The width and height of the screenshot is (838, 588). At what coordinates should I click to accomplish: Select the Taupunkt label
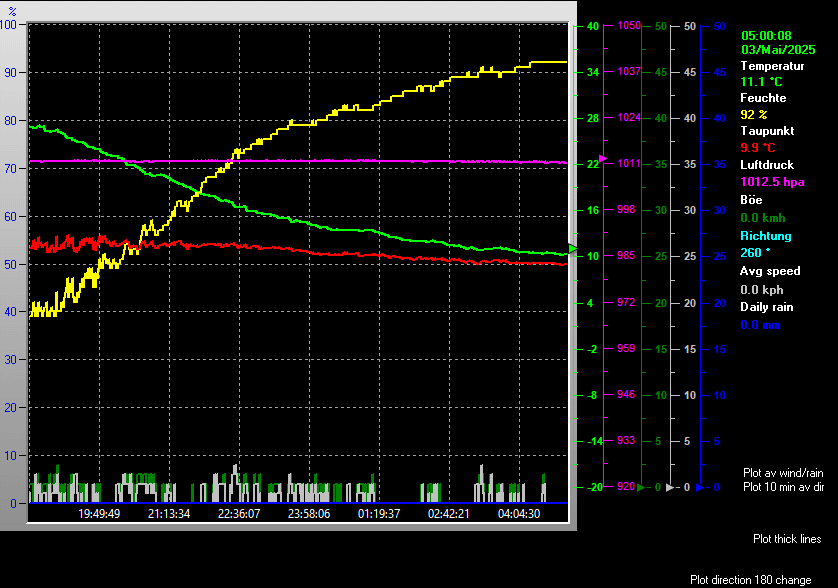click(x=767, y=131)
